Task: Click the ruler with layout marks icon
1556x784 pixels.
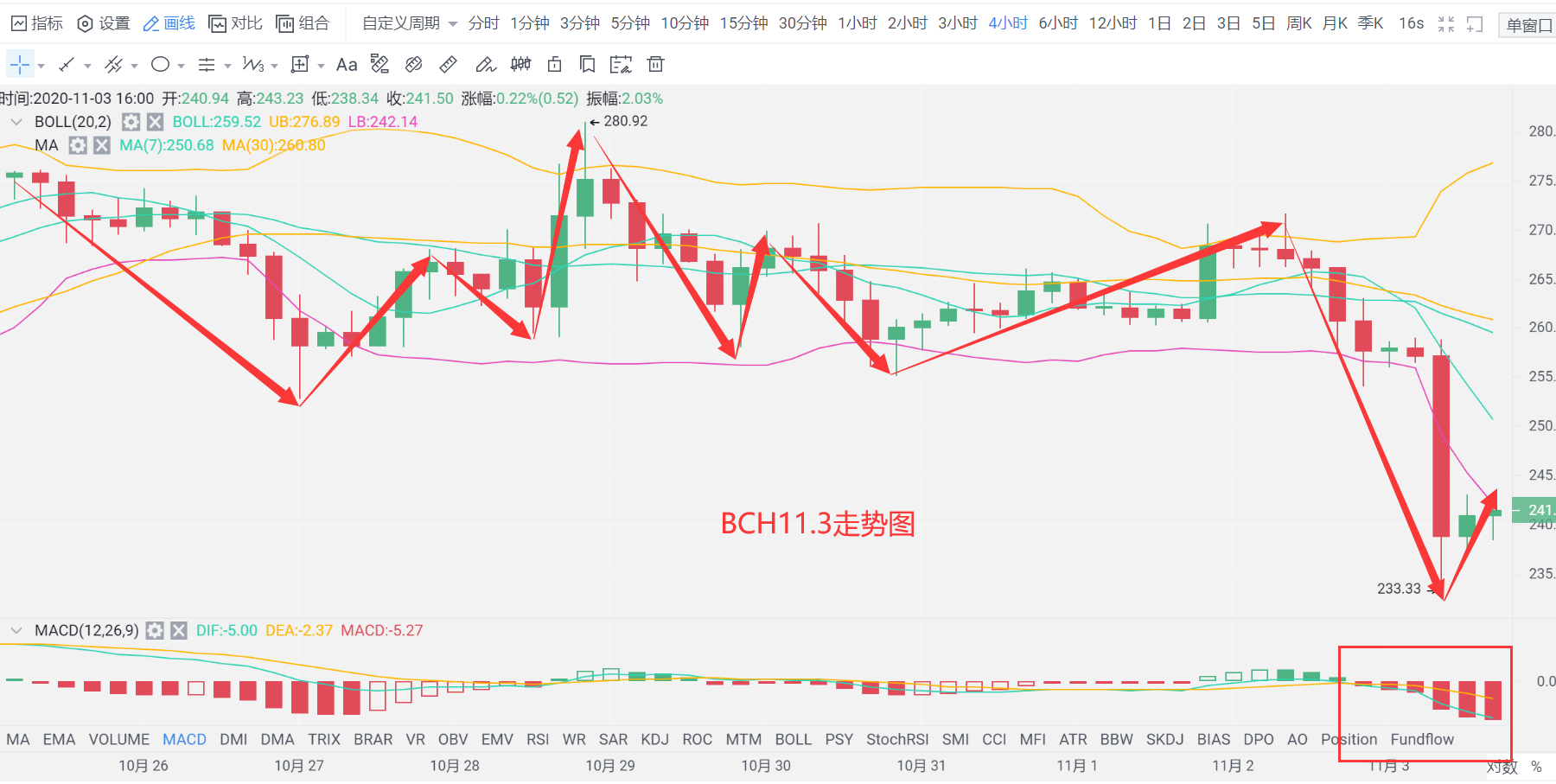Action: (x=379, y=64)
